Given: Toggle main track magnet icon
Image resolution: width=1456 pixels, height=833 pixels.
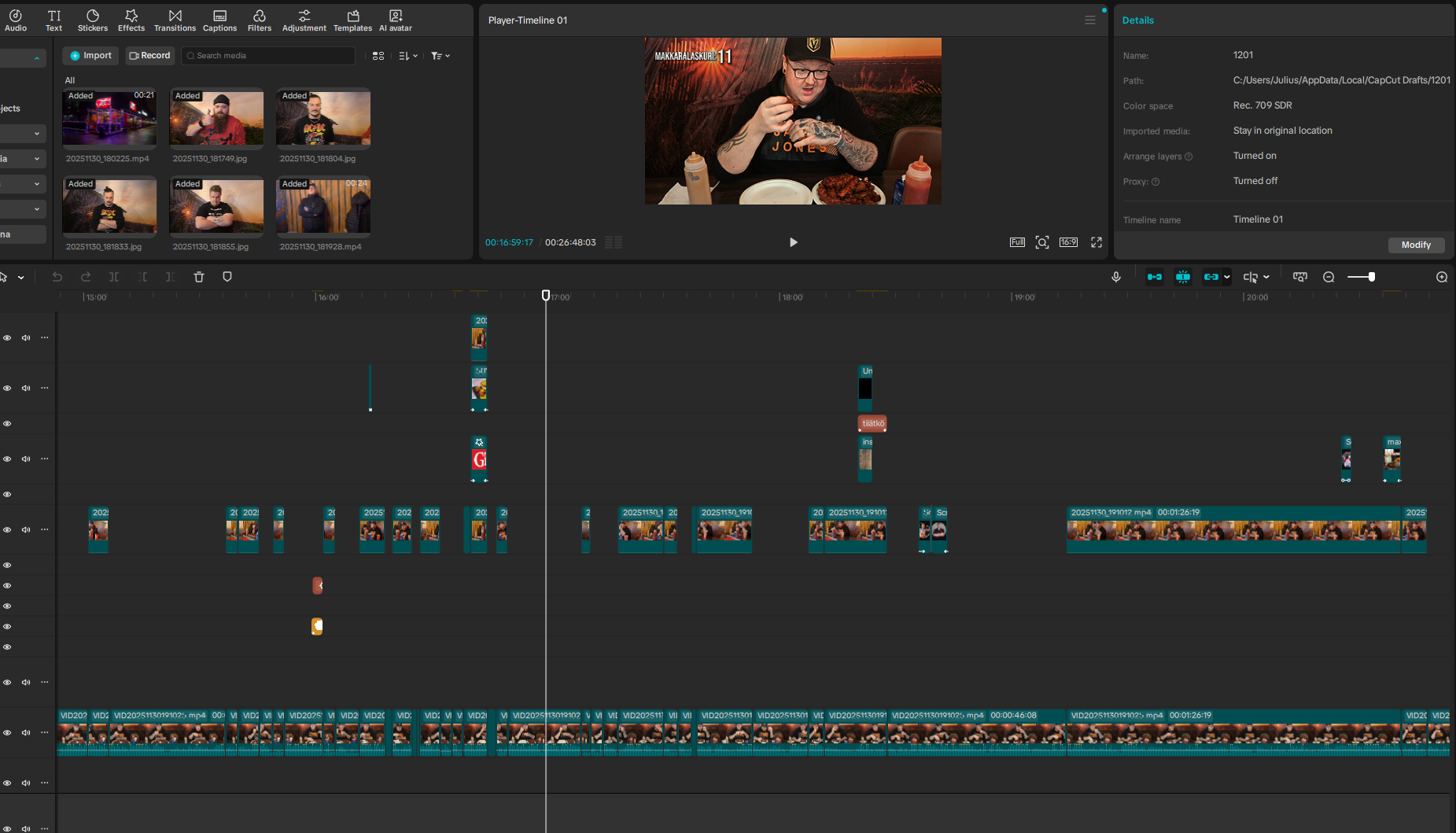Looking at the screenshot, I should (1154, 277).
